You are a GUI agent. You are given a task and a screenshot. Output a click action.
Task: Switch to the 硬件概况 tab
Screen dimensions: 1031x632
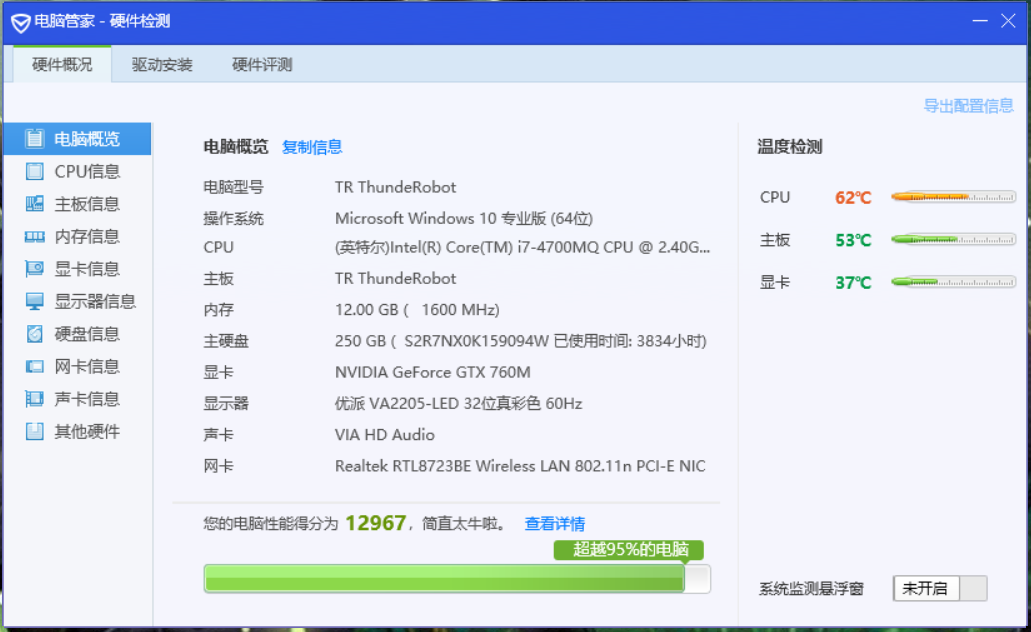62,64
